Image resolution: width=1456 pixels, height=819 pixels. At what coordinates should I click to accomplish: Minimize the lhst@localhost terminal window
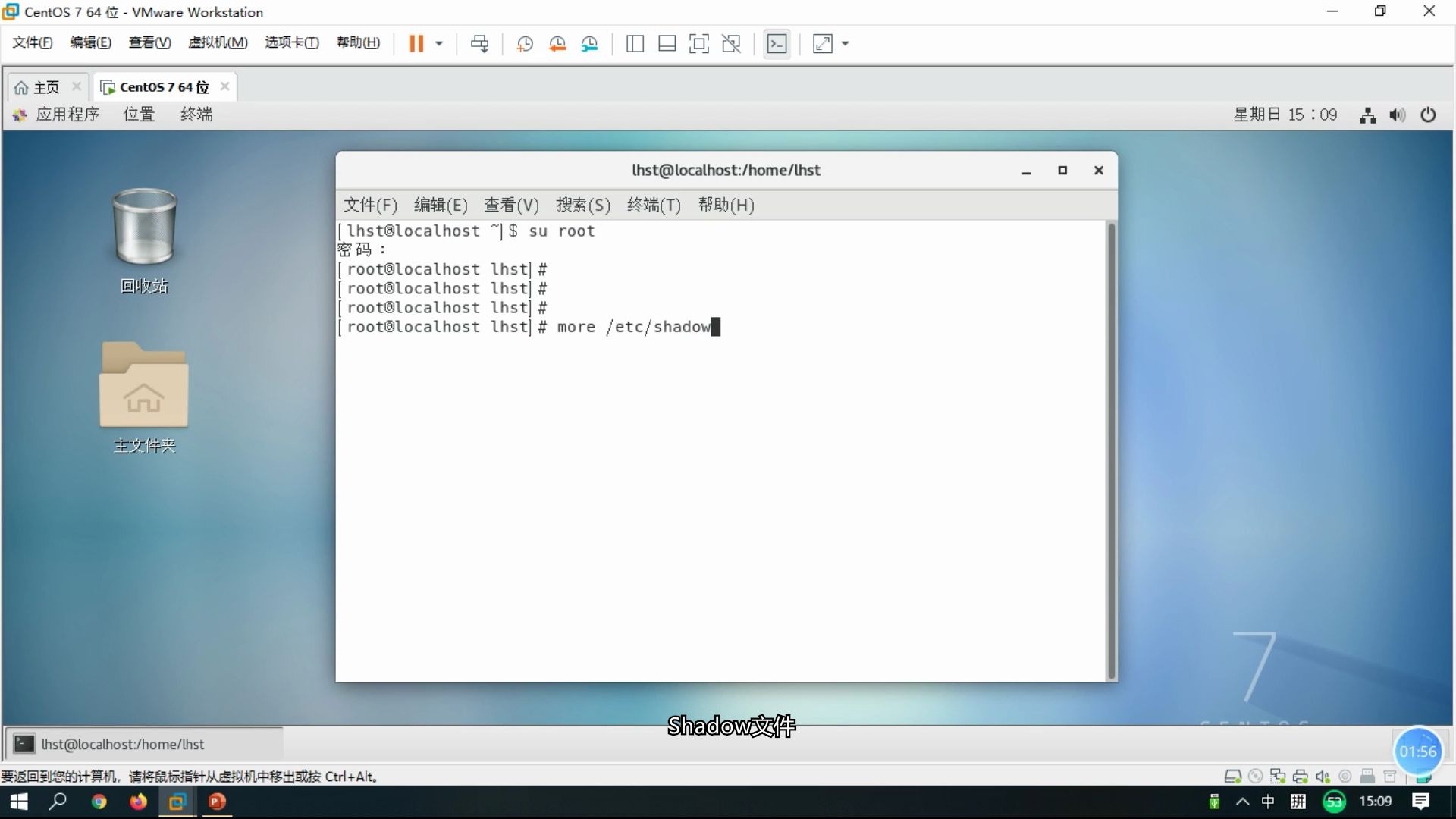pos(1026,171)
